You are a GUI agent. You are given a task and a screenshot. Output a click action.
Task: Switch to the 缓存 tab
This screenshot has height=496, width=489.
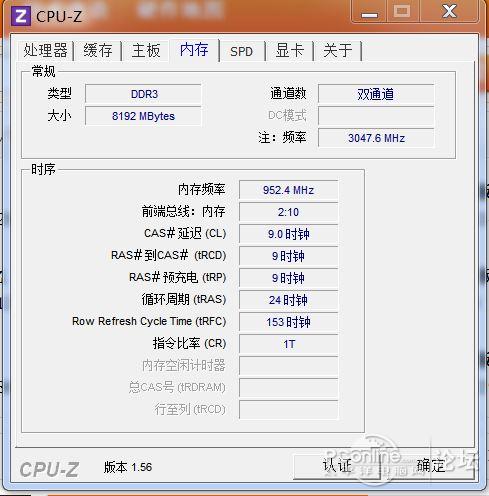(98, 51)
